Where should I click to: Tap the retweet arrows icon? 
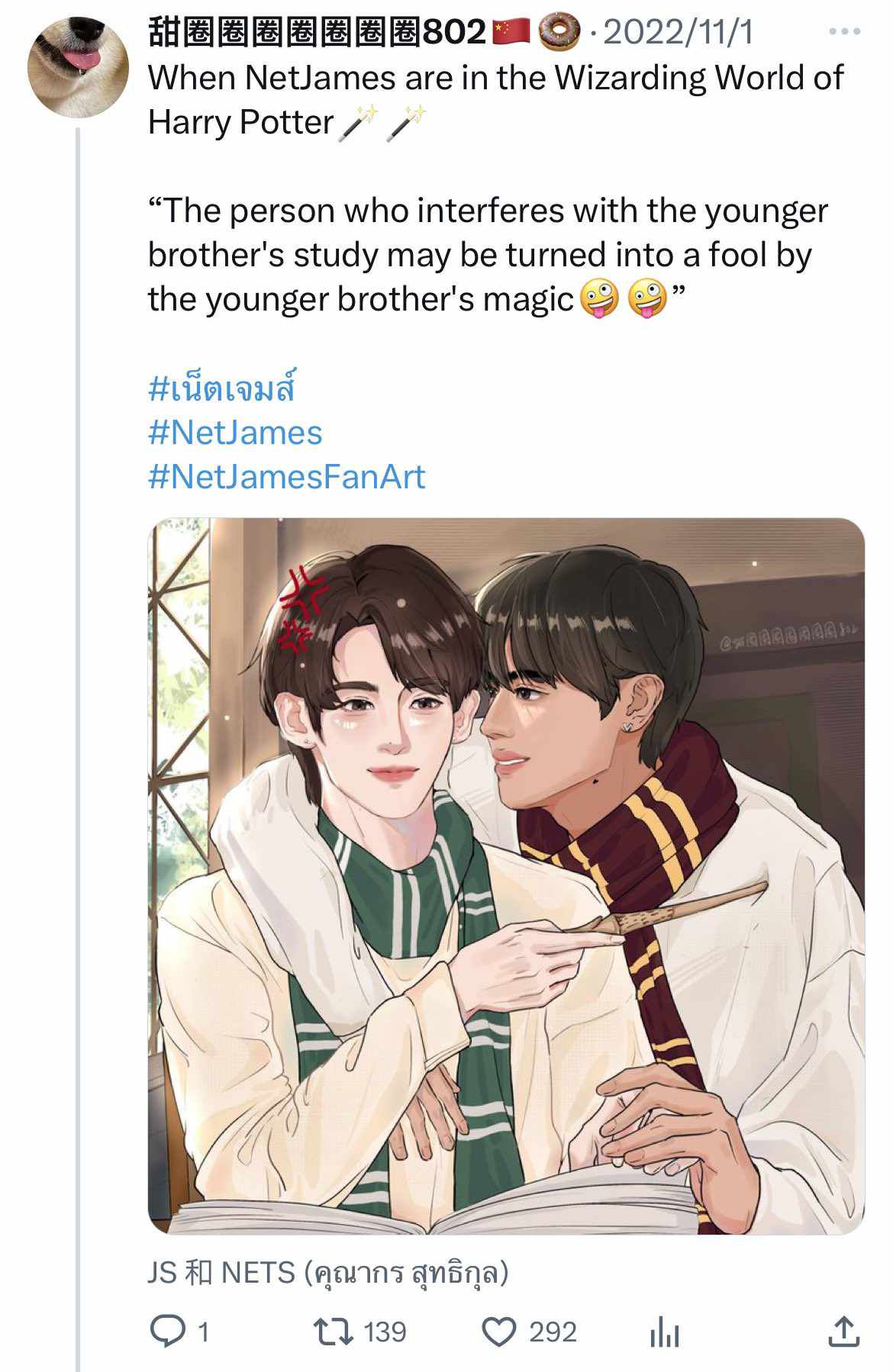point(334,1332)
